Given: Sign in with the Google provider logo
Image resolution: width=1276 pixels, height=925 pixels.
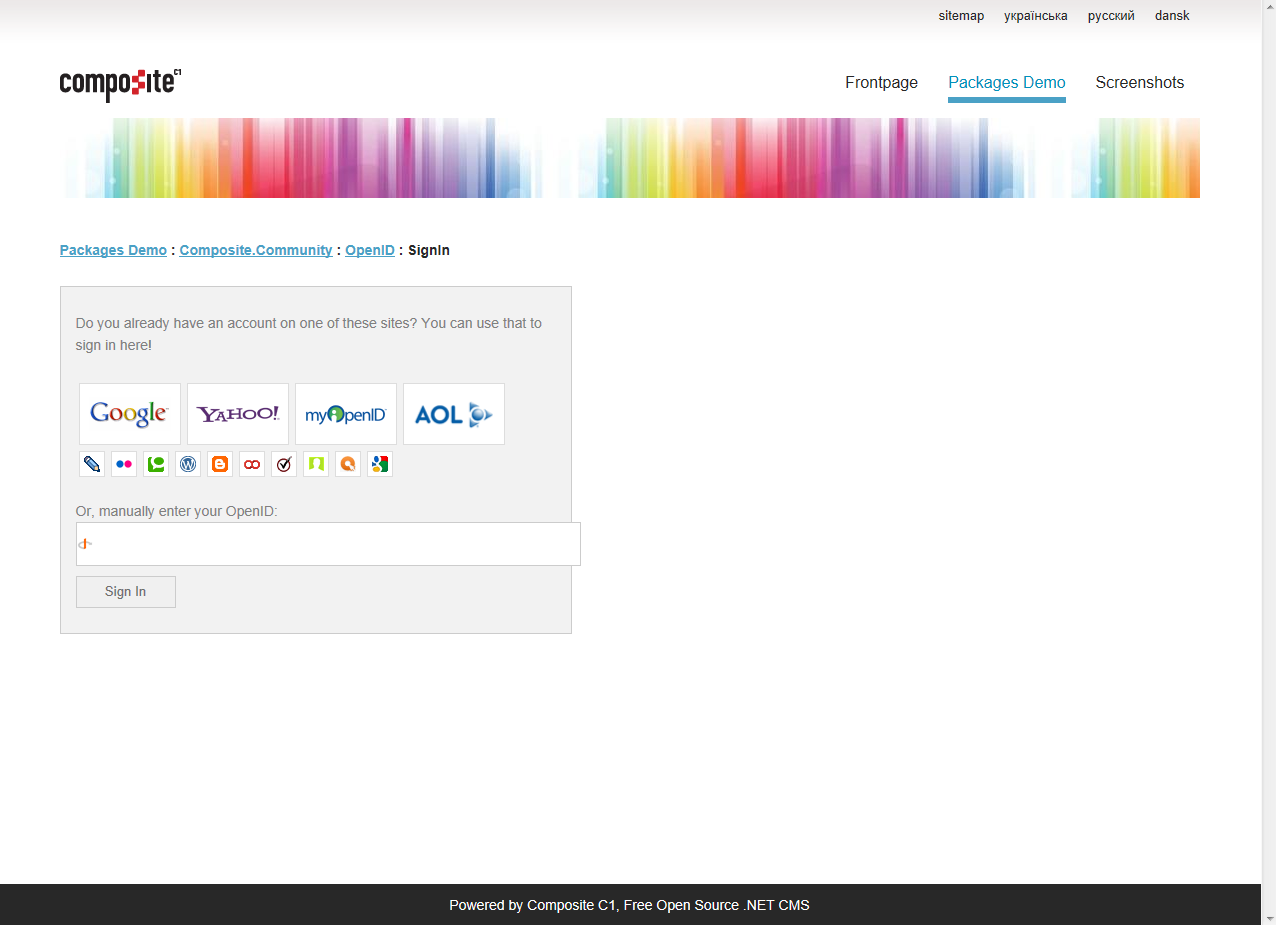Looking at the screenshot, I should [x=130, y=414].
